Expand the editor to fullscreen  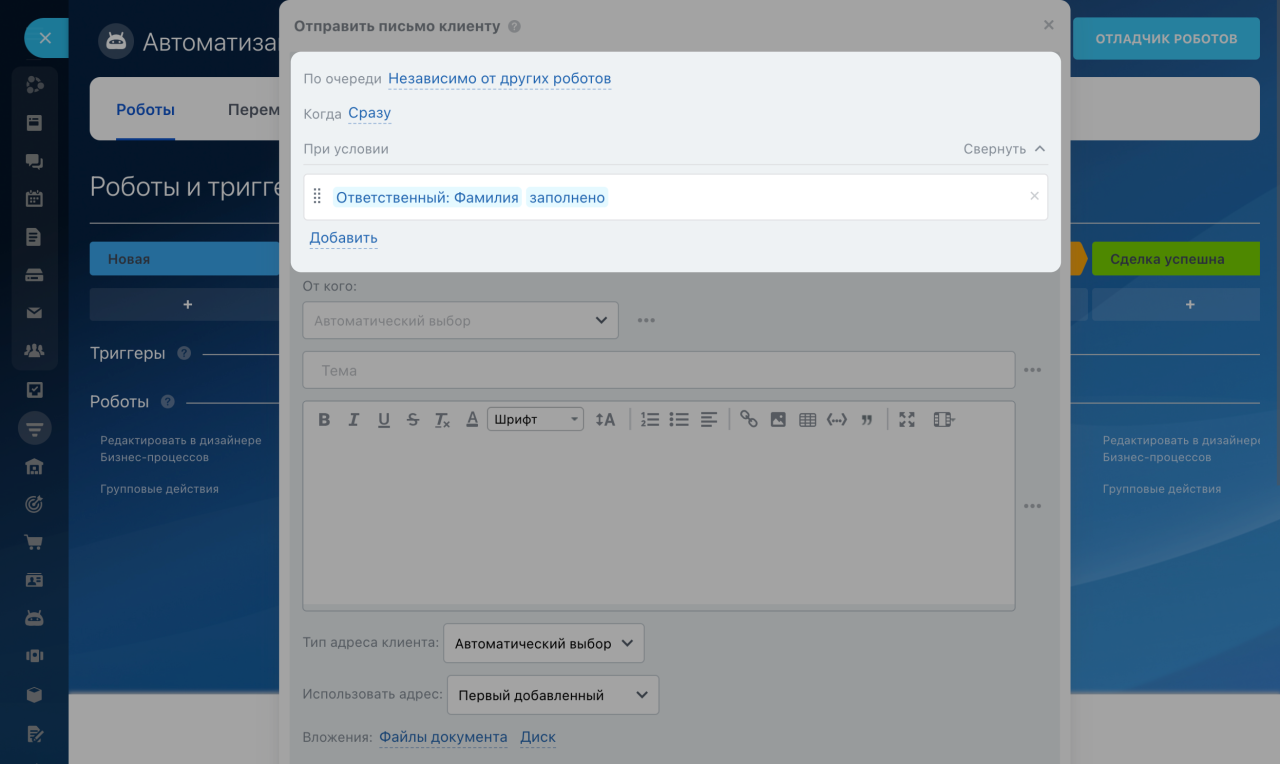907,420
